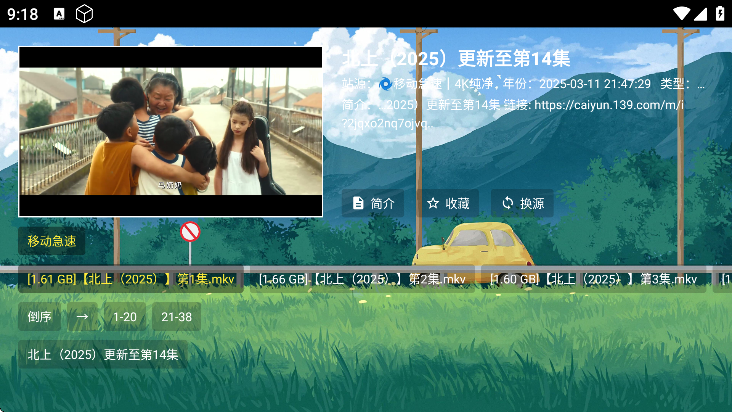This screenshot has height=412, width=732.
Task: Open the 简介 synopsis button
Action: 373,203
